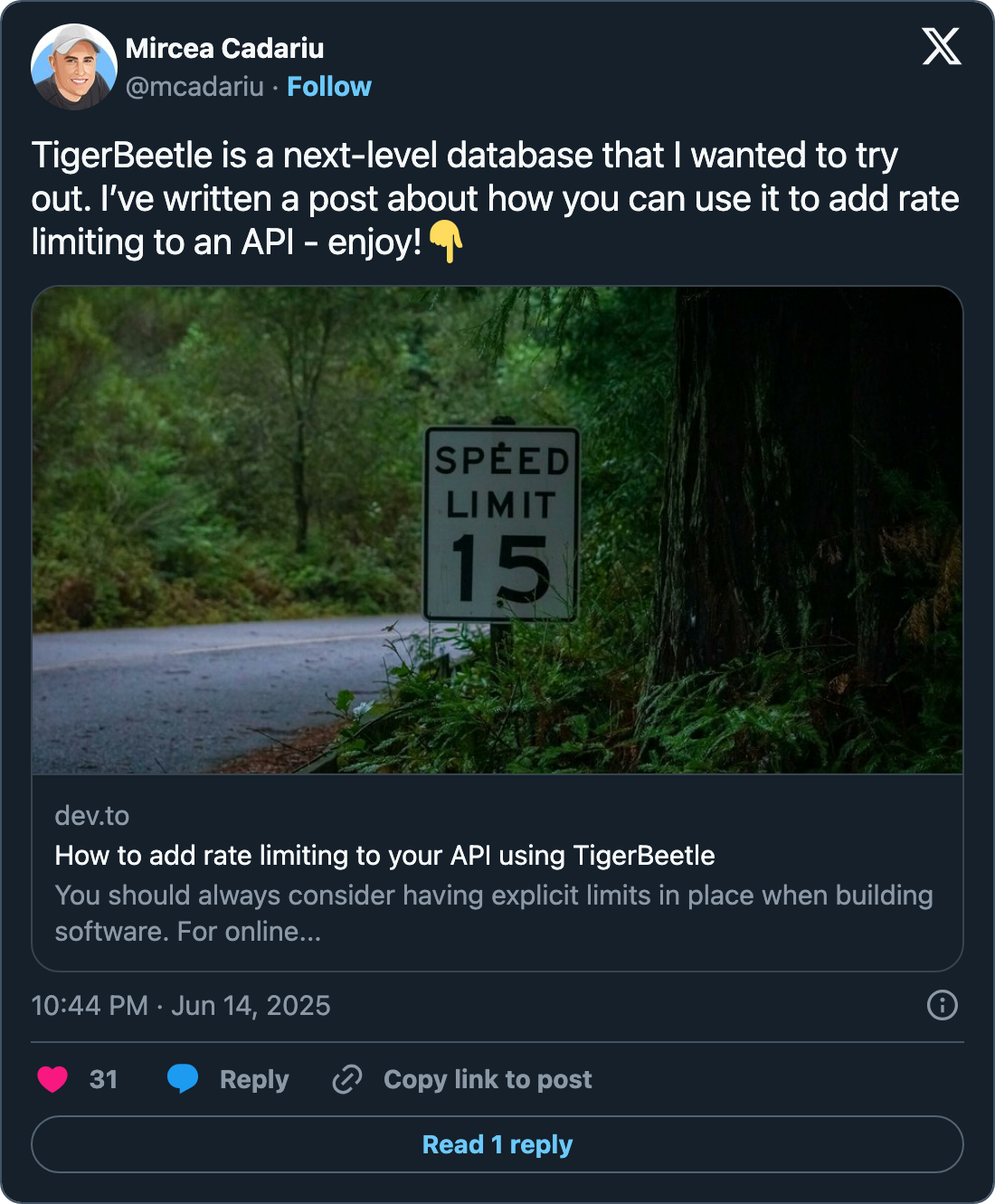The width and height of the screenshot is (995, 1204).
Task: Click the article description snippet text
Action: pyautogui.click(x=493, y=913)
